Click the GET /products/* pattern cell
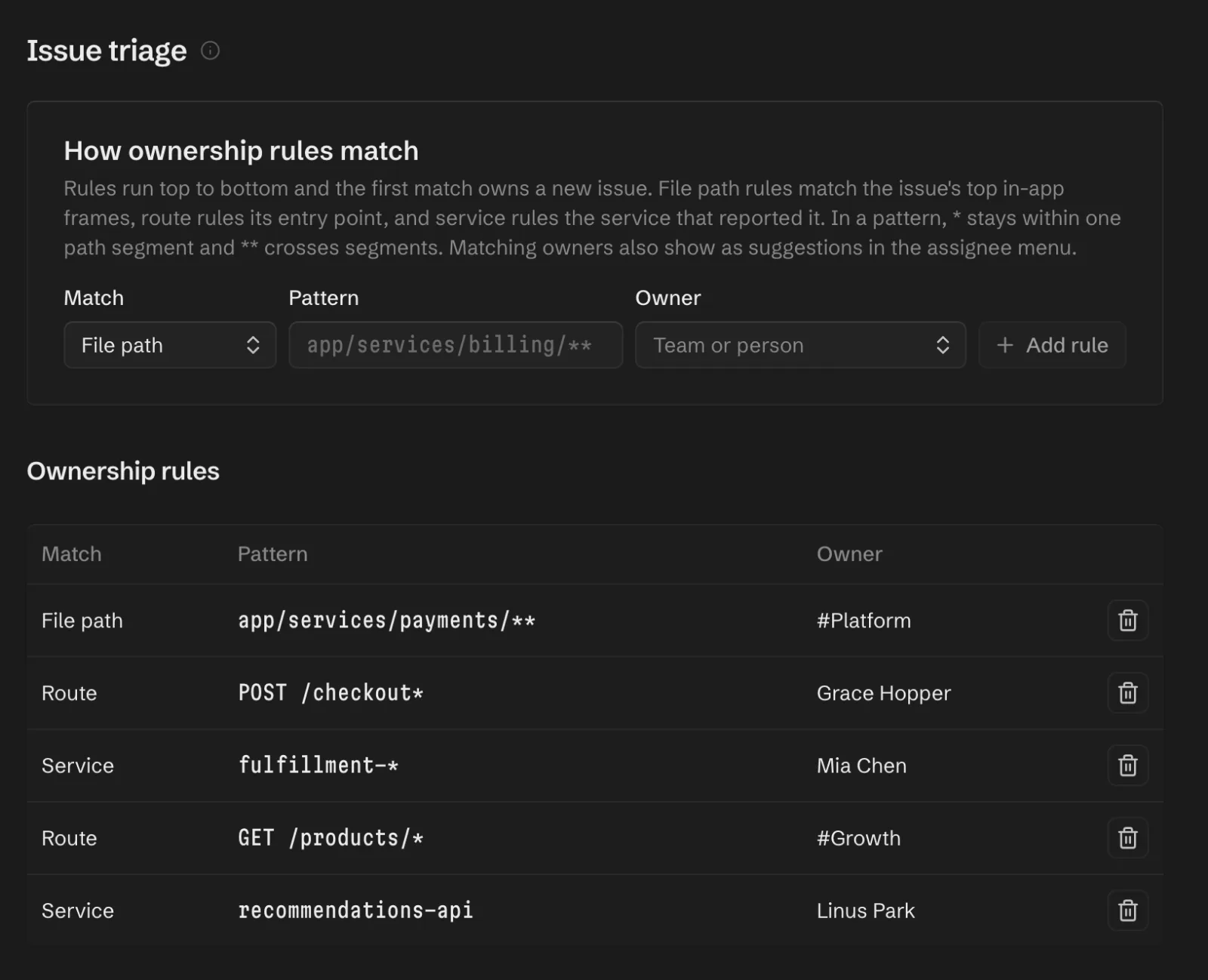The height and width of the screenshot is (980, 1208). click(x=331, y=838)
